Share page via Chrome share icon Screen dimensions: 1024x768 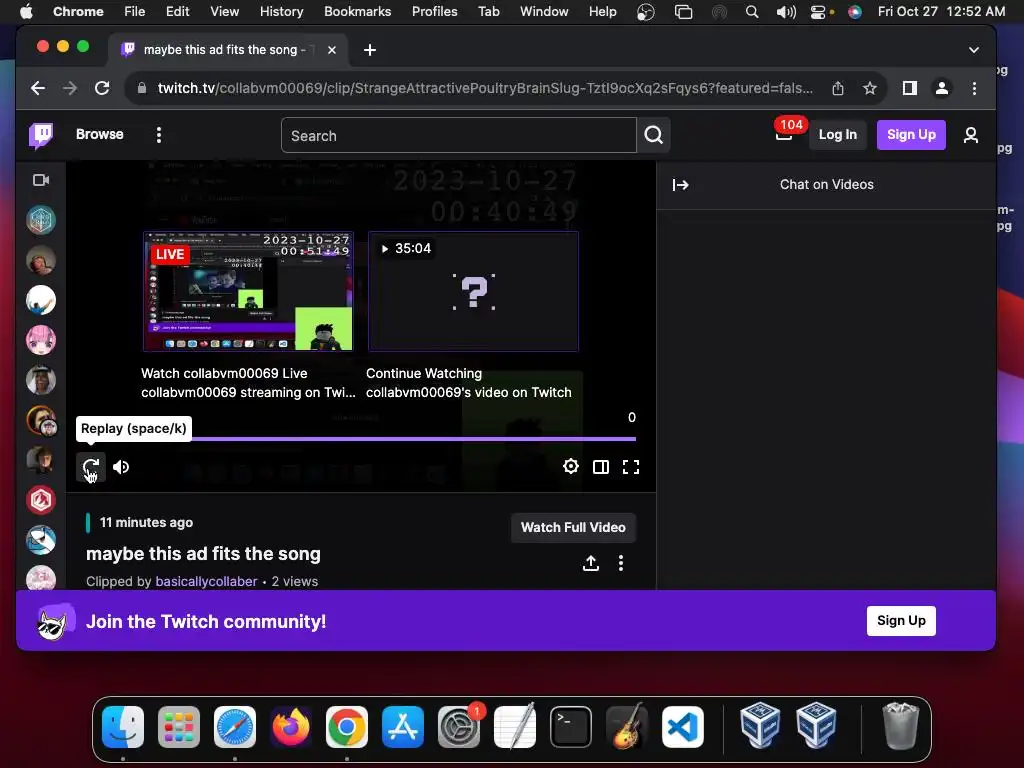[838, 88]
